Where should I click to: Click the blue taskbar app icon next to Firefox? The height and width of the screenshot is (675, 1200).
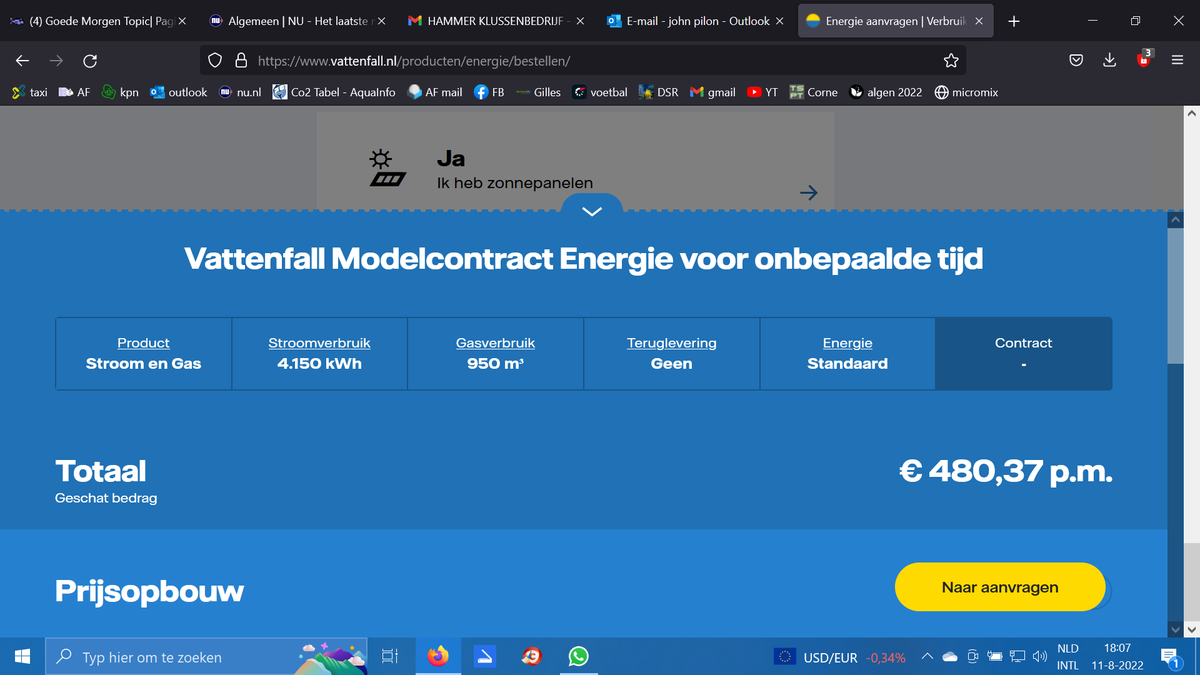tap(485, 657)
